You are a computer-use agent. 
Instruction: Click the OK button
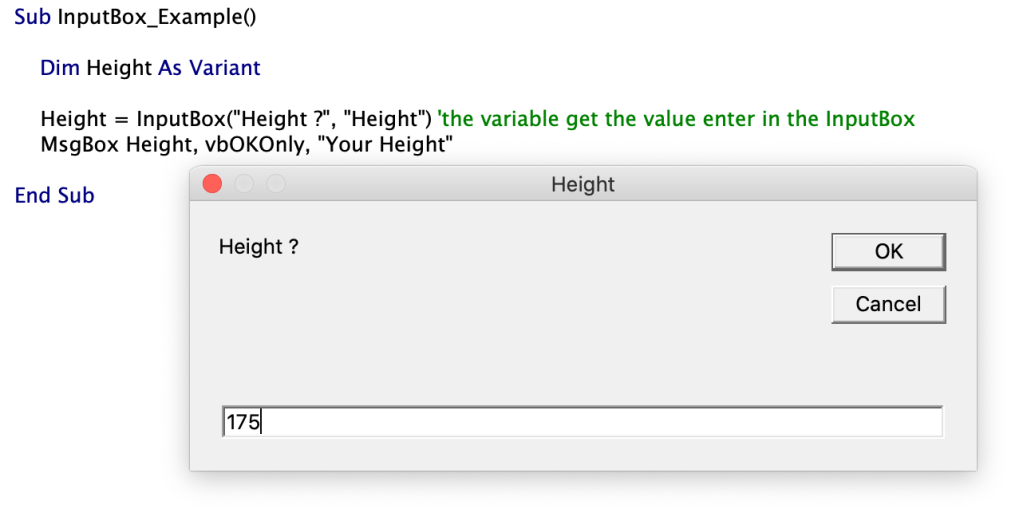click(888, 252)
